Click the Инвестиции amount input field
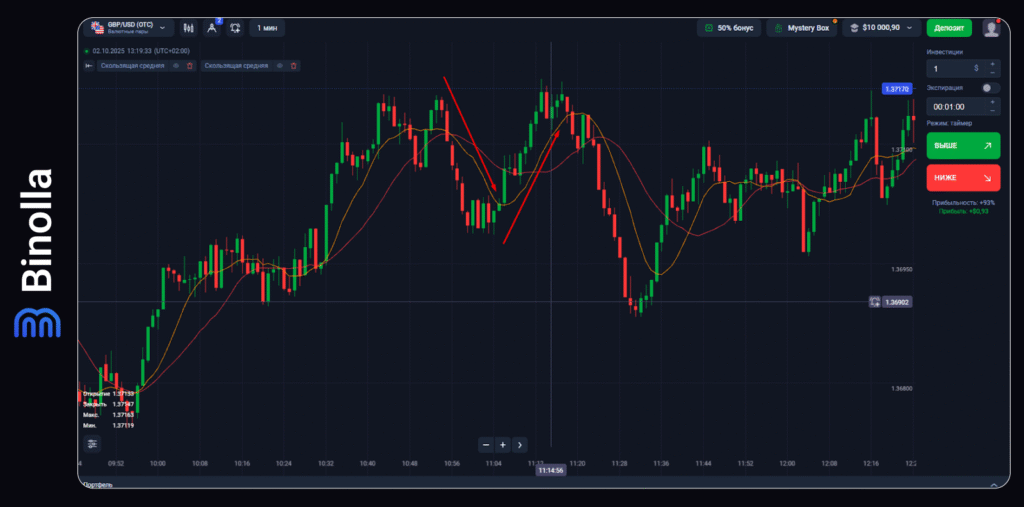 (x=948, y=68)
